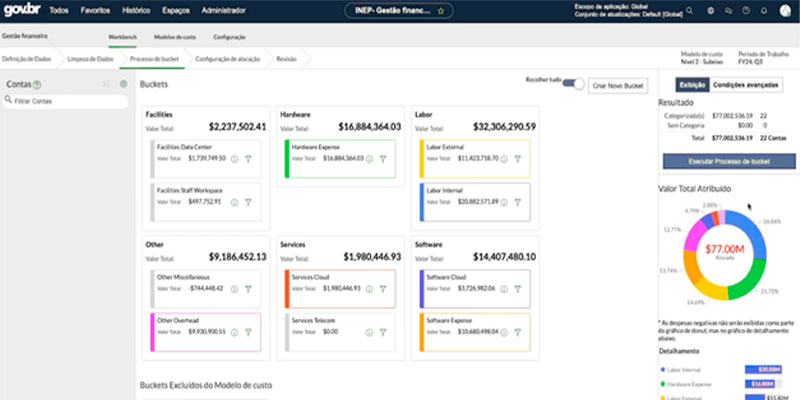Open the search icon in top header
Screen dimensions: 800x400
[690, 11]
